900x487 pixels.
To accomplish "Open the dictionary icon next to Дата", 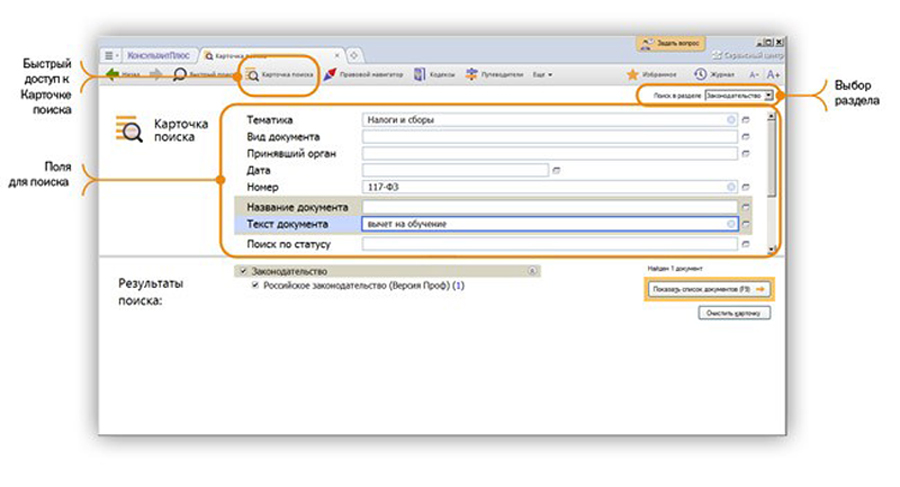I will tap(556, 171).
